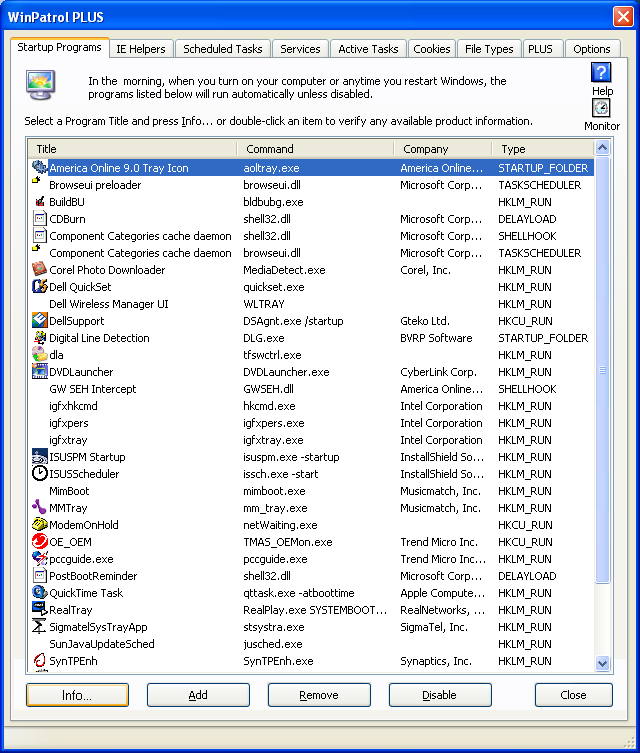Select the OE_OEM Trend Micro icon

coord(40,542)
